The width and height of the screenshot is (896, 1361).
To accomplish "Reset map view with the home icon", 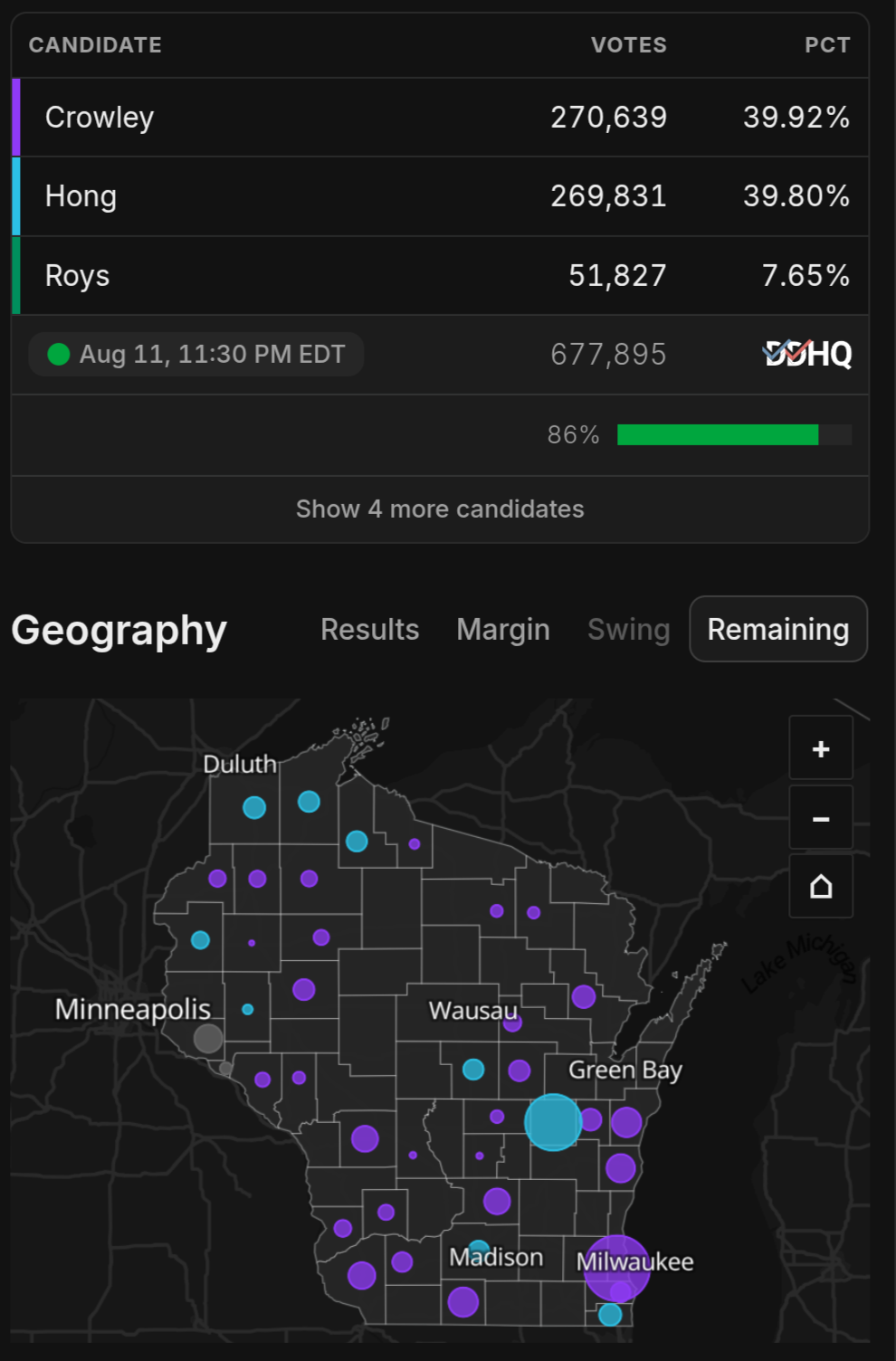I will 821,887.
